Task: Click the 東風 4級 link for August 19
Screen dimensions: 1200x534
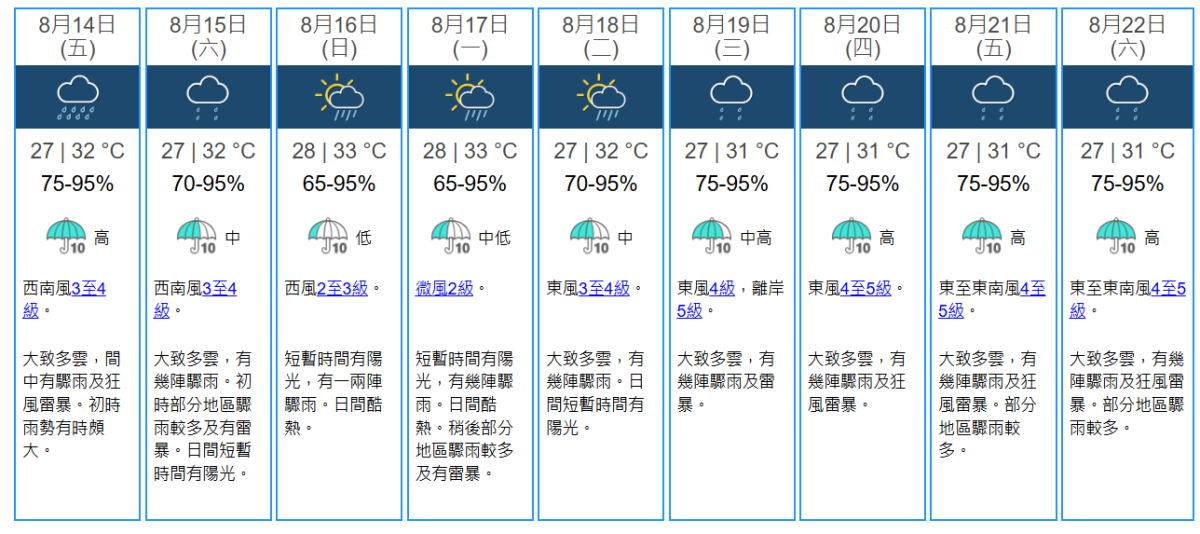Action: (721, 288)
